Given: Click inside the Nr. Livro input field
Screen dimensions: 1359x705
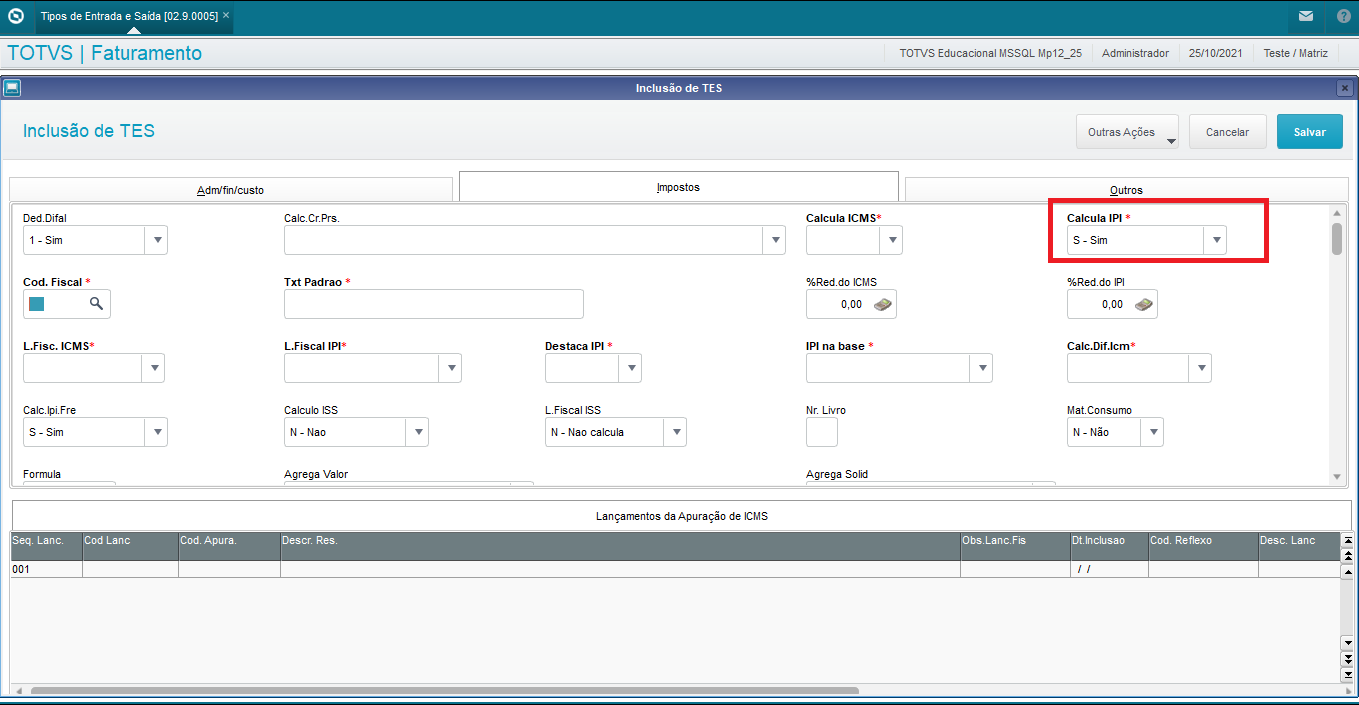Looking at the screenshot, I should click(821, 432).
